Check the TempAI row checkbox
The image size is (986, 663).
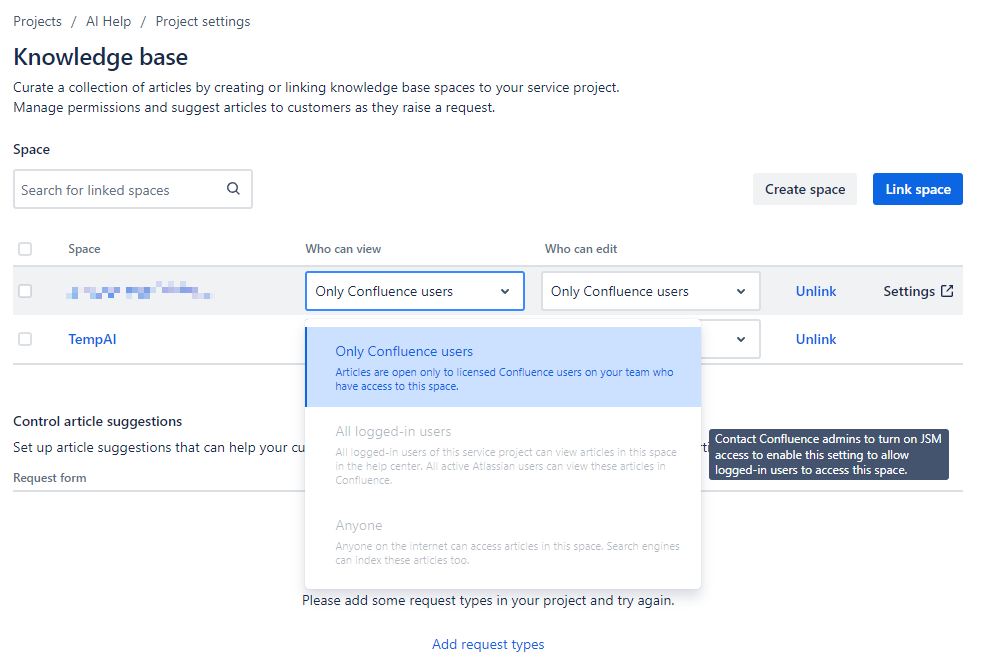point(25,339)
